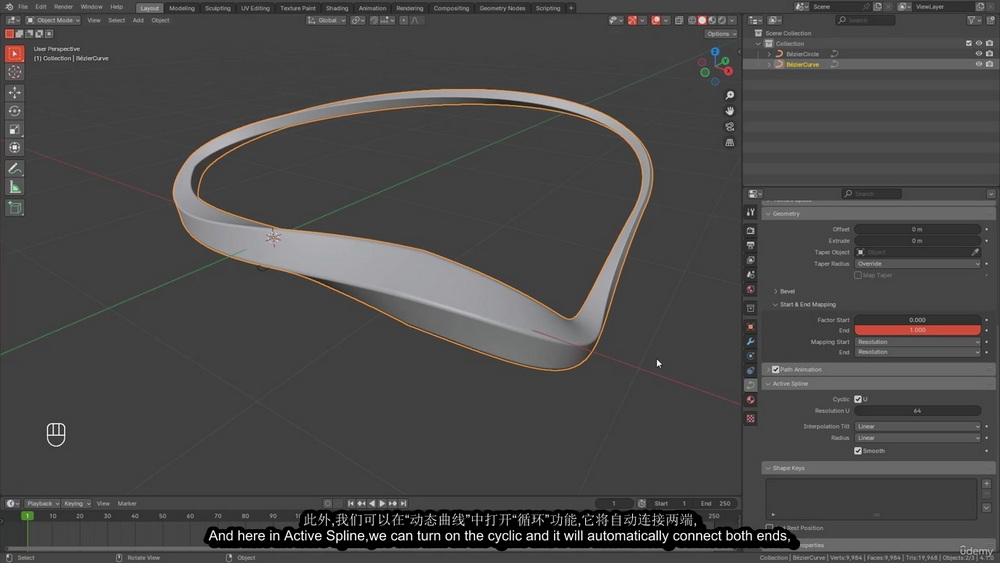Open the Keying menu in timeline
This screenshot has height=563, width=1000.
click(x=77, y=504)
